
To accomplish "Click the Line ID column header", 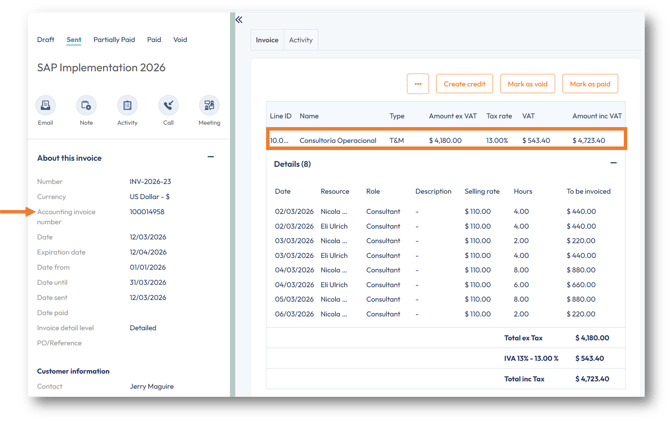I will tap(280, 116).
